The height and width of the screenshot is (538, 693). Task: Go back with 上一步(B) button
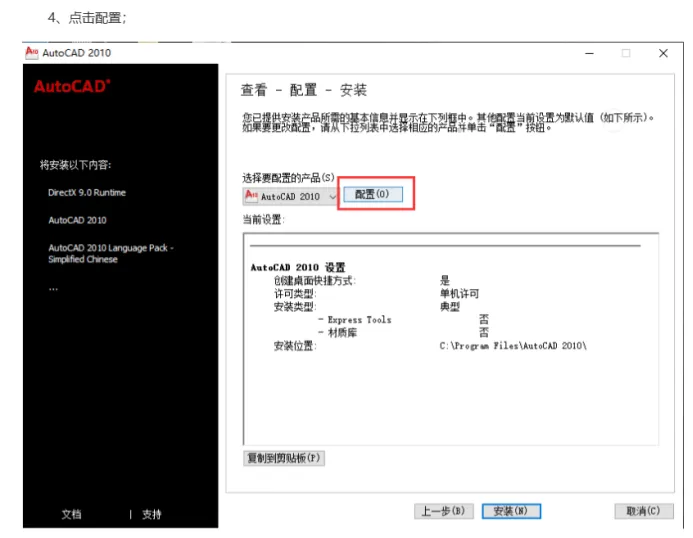click(x=443, y=511)
